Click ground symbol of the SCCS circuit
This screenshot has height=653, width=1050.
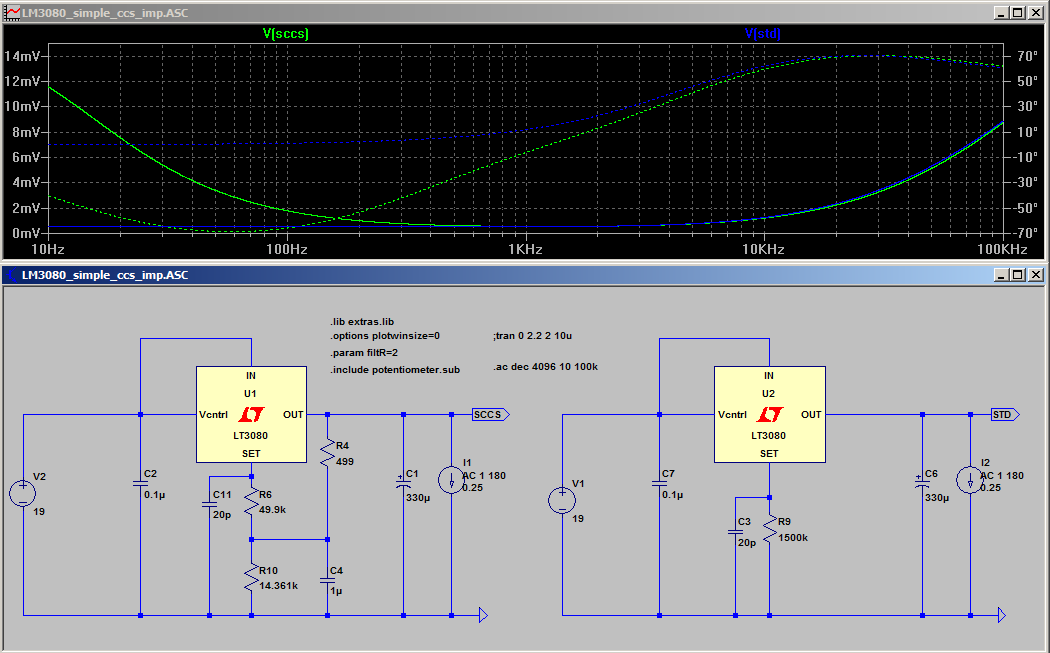(483, 615)
